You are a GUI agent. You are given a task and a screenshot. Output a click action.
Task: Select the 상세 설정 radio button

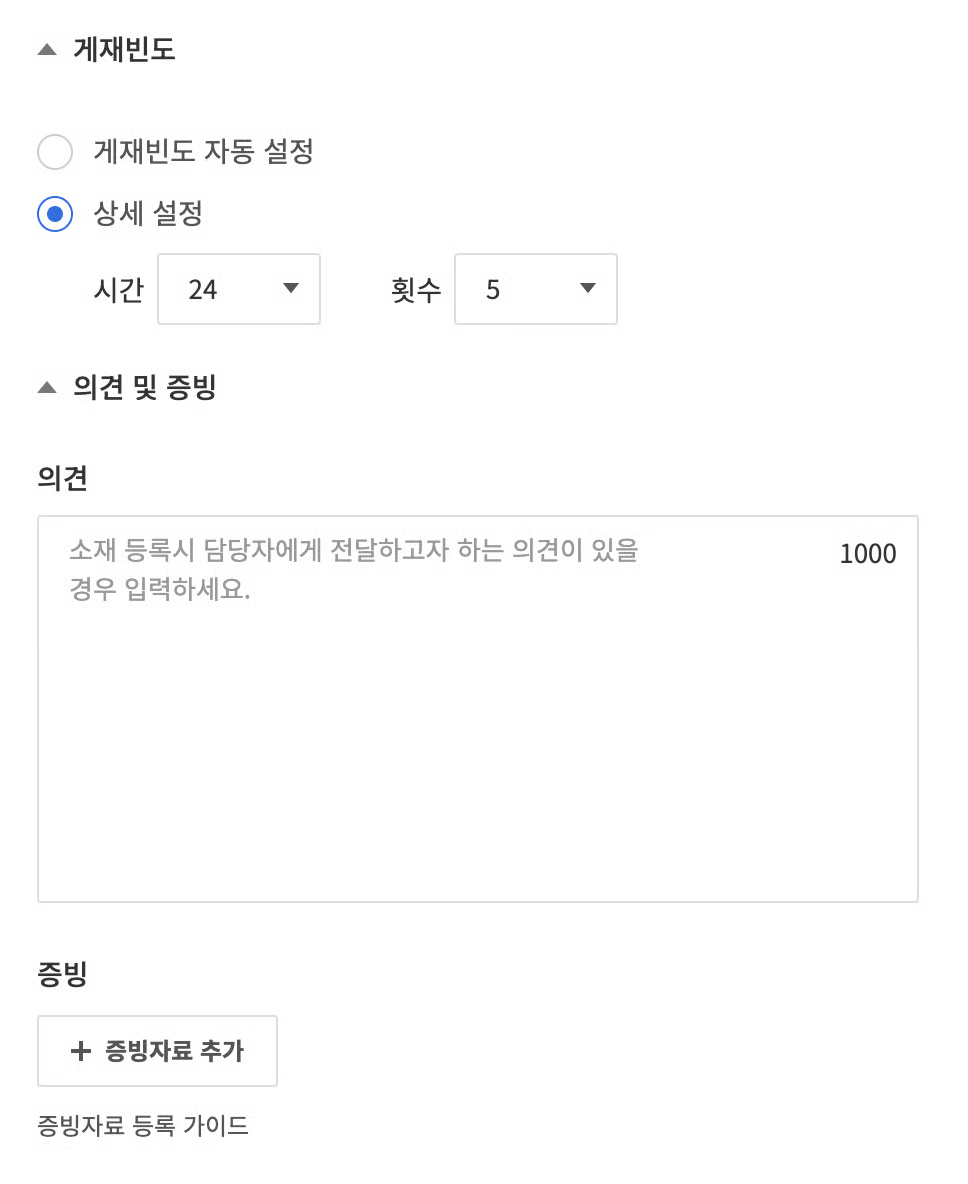55,213
